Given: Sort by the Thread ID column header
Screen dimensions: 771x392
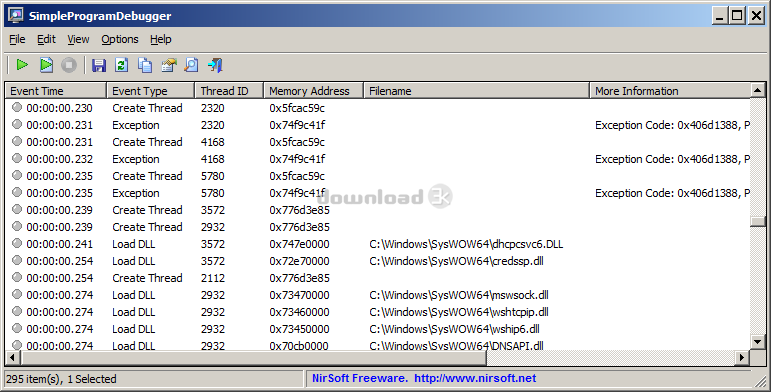Looking at the screenshot, I should coord(229,91).
